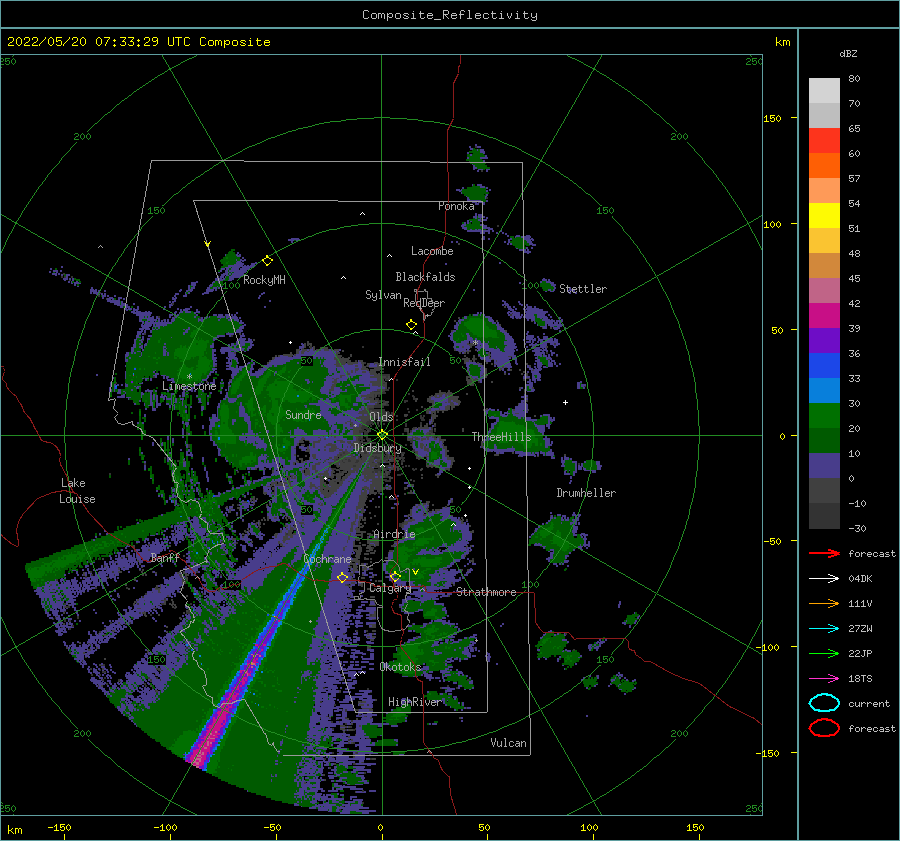Click the Stettler city label
This screenshot has width=900, height=841.
[x=583, y=289]
